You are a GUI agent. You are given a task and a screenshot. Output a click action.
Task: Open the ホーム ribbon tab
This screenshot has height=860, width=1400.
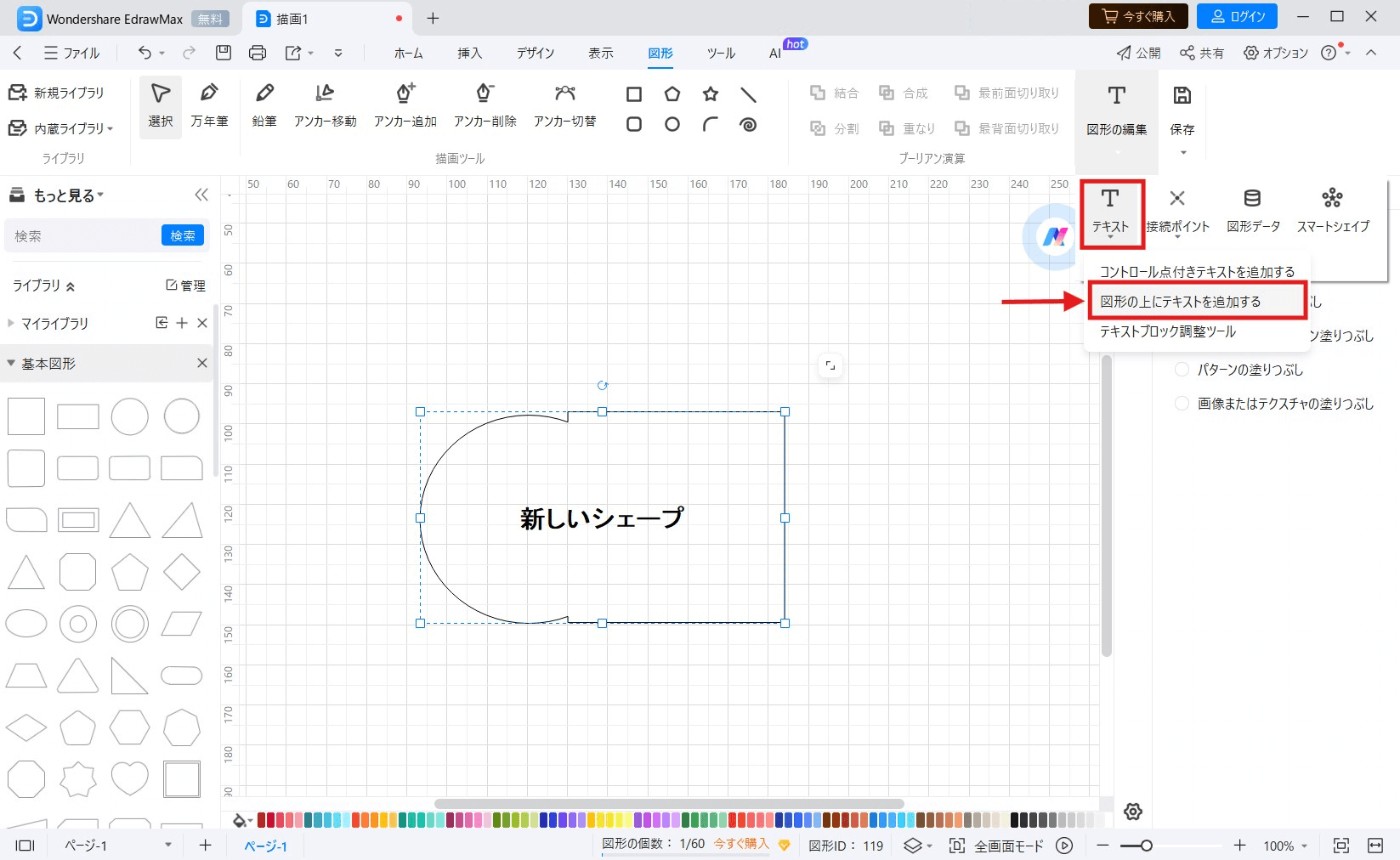pyautogui.click(x=408, y=53)
